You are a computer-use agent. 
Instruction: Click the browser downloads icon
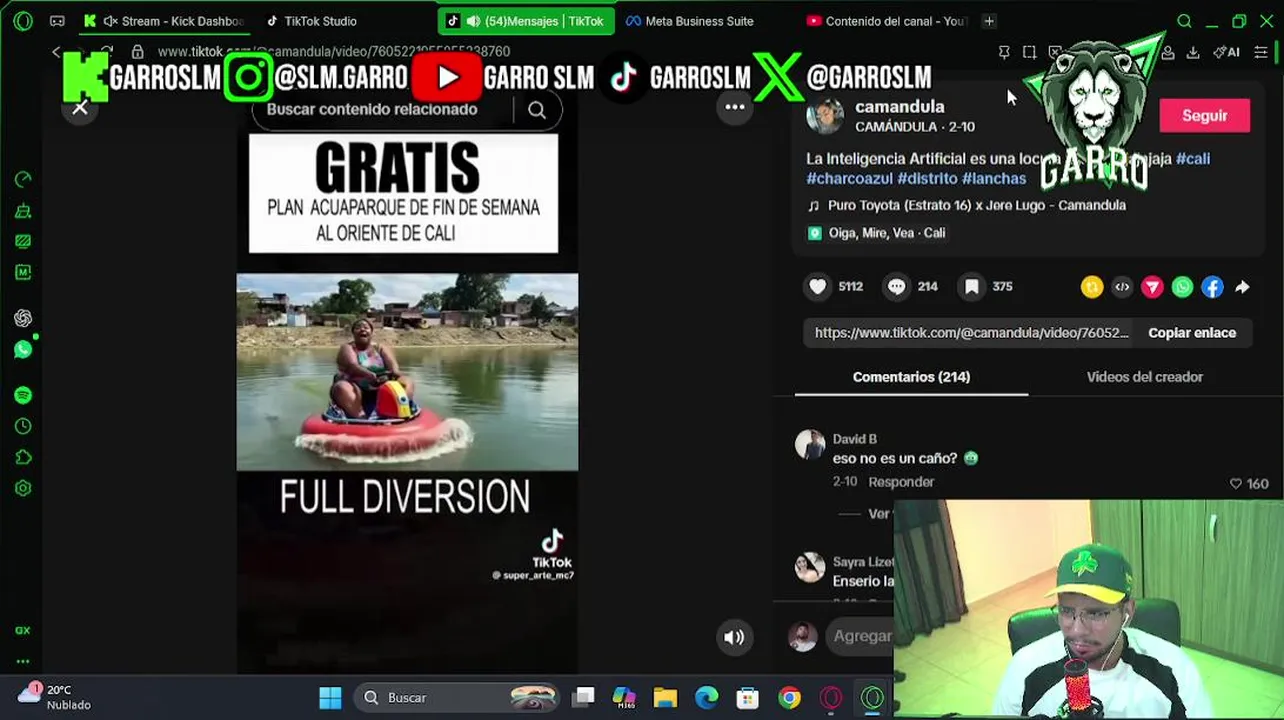1192,52
